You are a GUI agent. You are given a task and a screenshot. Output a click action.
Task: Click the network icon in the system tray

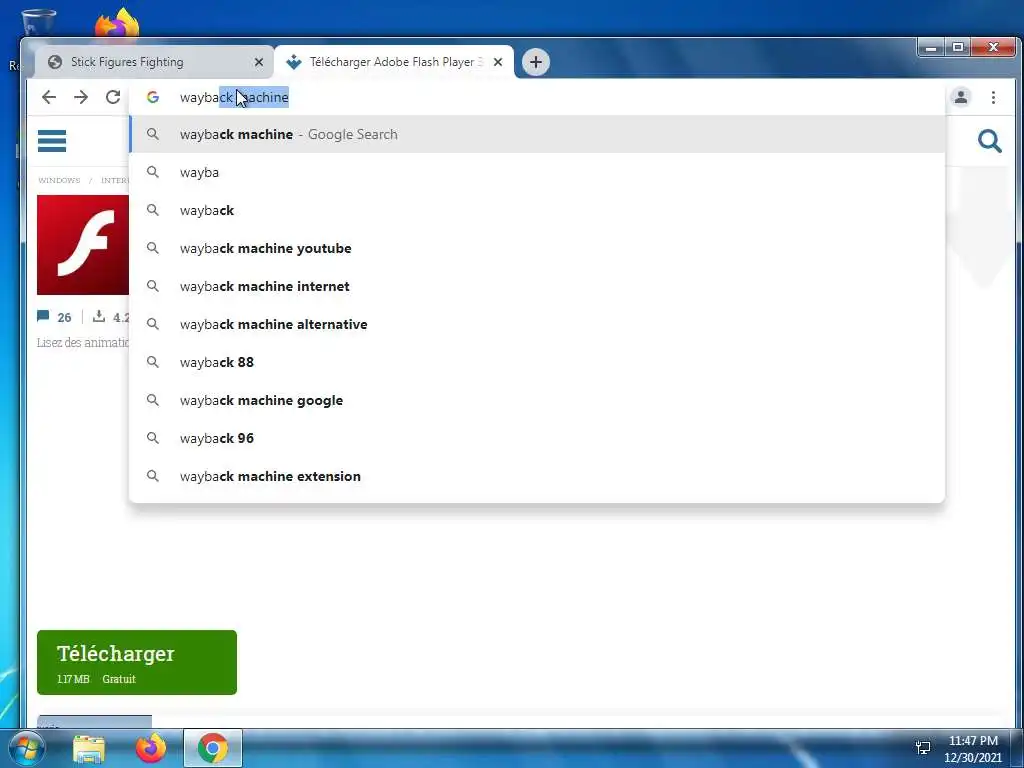(x=923, y=748)
